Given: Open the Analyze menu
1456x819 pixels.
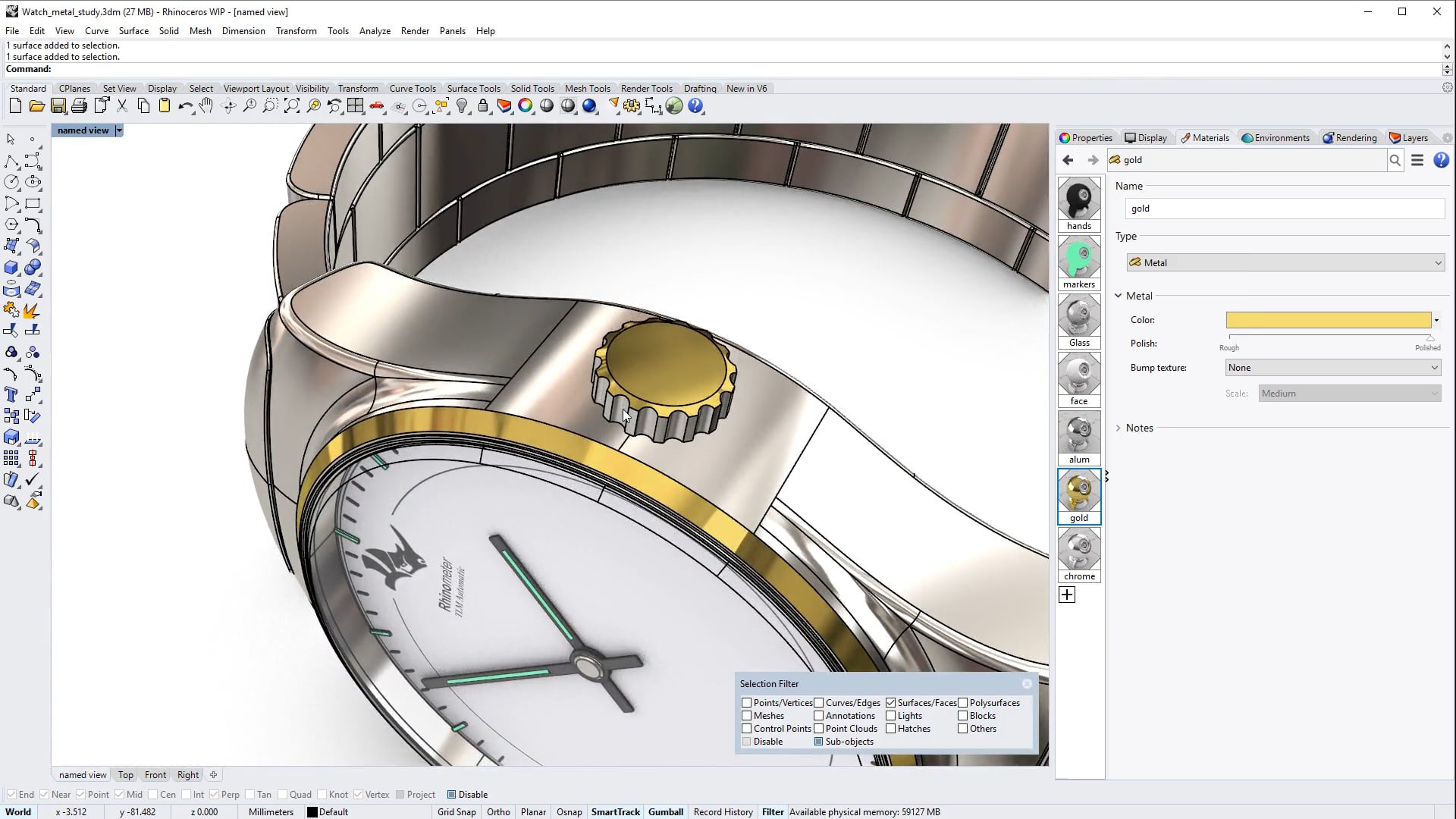Looking at the screenshot, I should point(375,31).
